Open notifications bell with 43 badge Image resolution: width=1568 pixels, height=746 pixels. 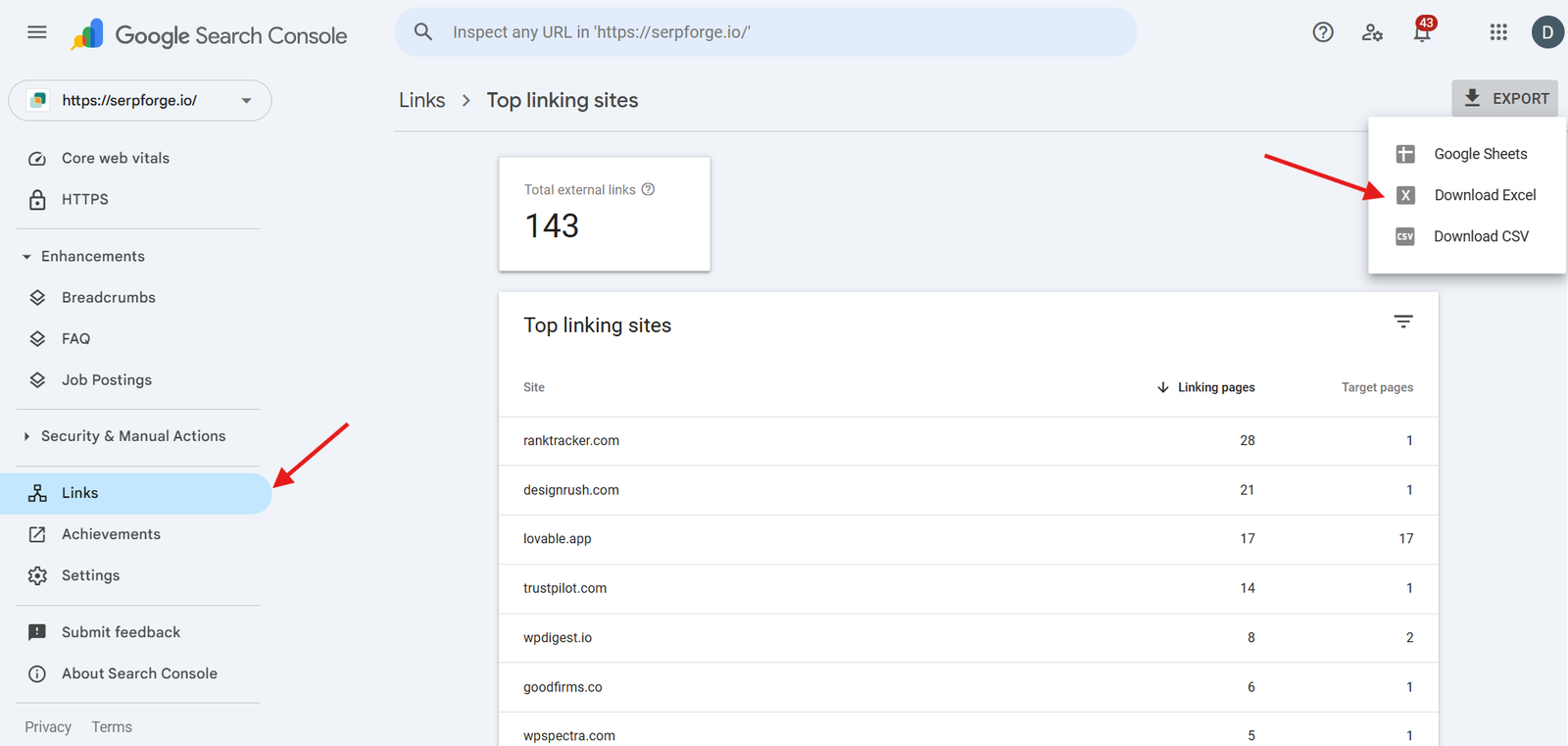(1423, 31)
